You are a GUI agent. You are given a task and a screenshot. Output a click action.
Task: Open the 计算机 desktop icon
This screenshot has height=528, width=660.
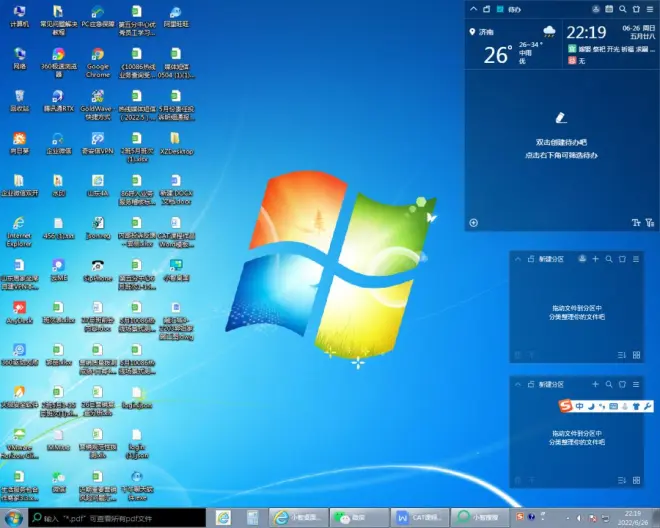pos(19,12)
